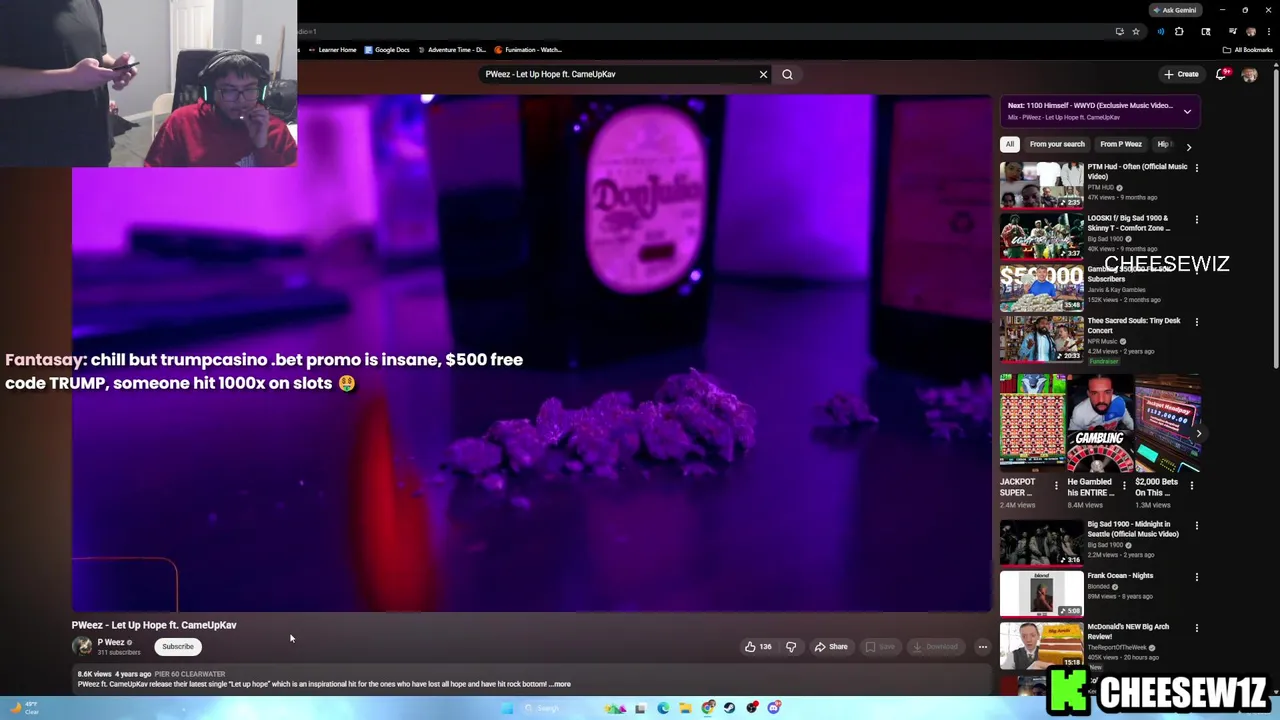Open options for He Gambled his ENTIRE short
Image resolution: width=1280 pixels, height=720 pixels.
click(1124, 486)
